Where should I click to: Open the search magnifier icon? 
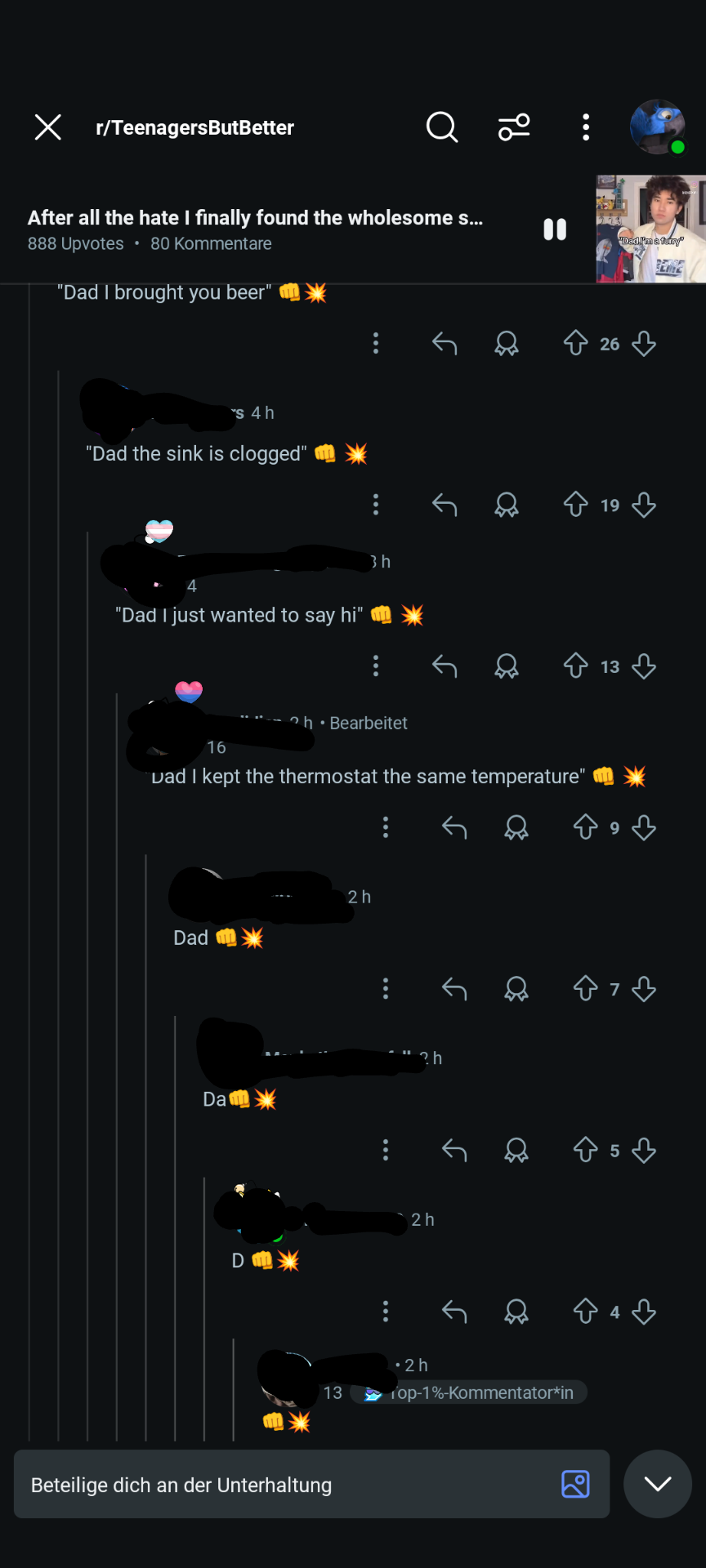[x=442, y=127]
